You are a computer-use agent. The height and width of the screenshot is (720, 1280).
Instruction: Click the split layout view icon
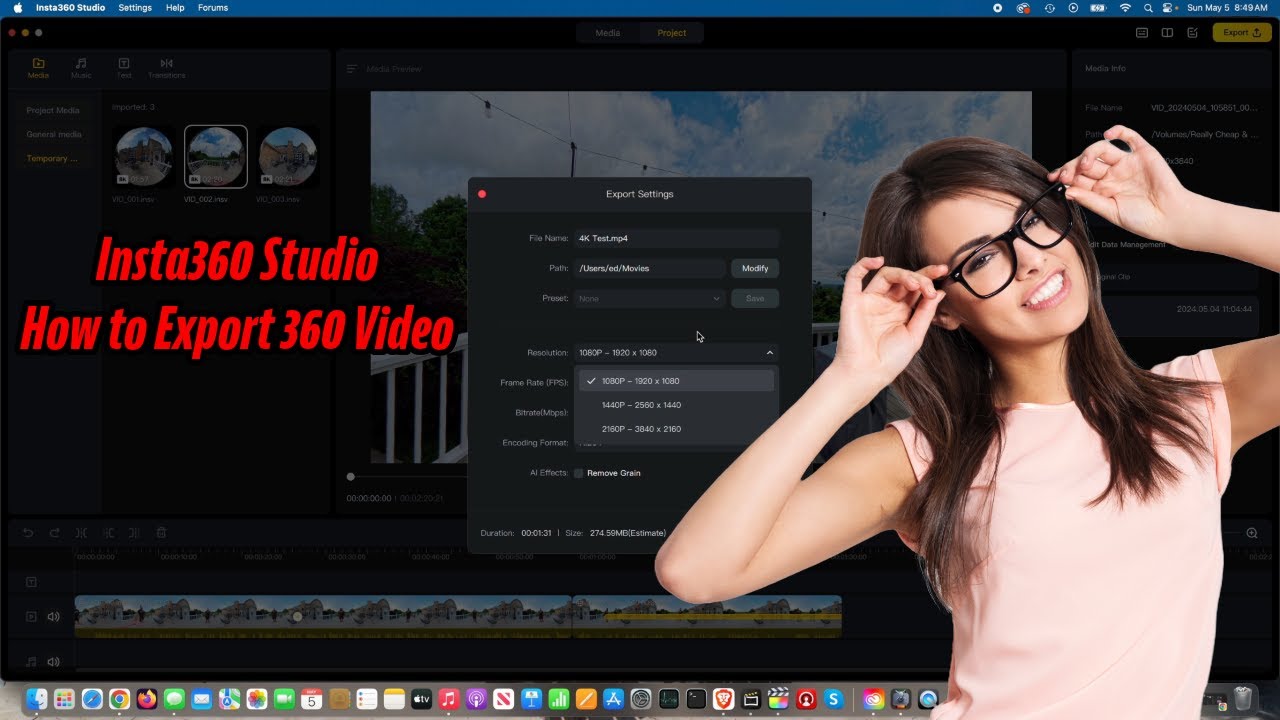coord(1167,33)
